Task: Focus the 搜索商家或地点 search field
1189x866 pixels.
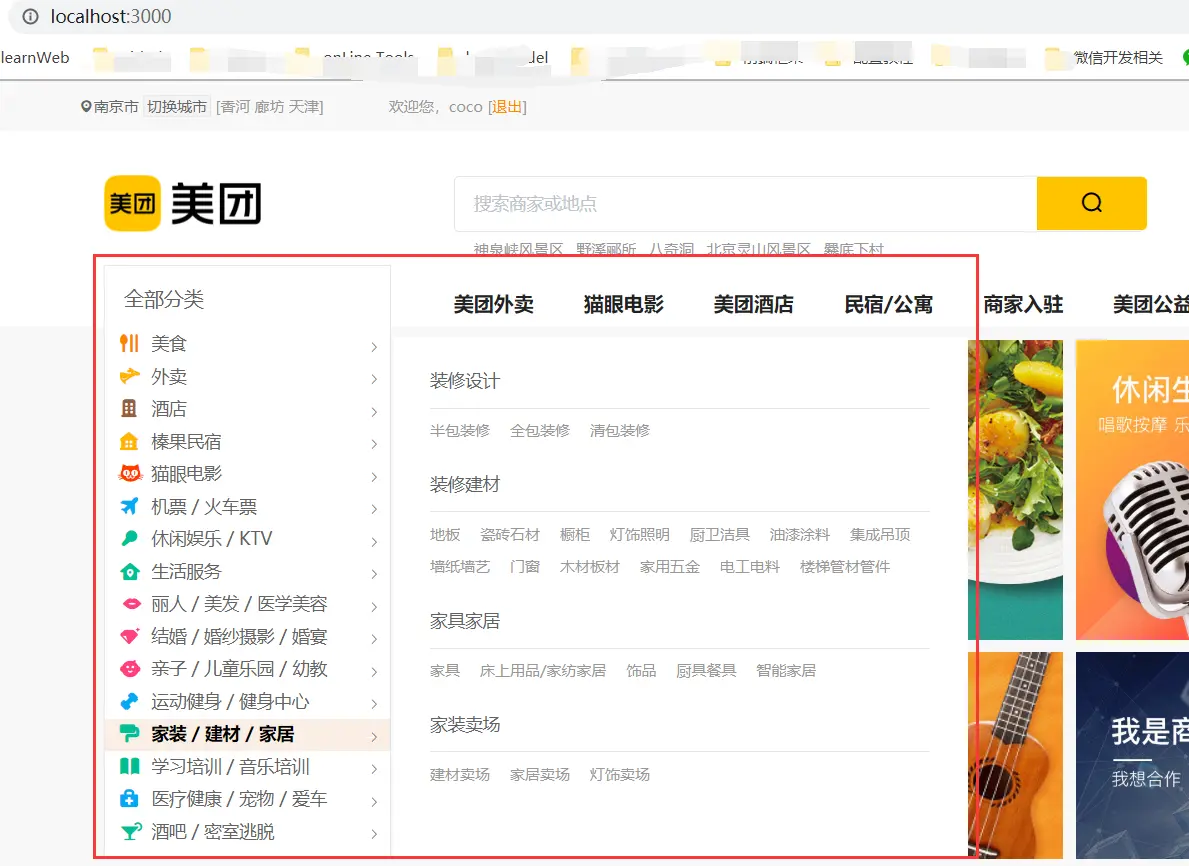Action: point(745,203)
